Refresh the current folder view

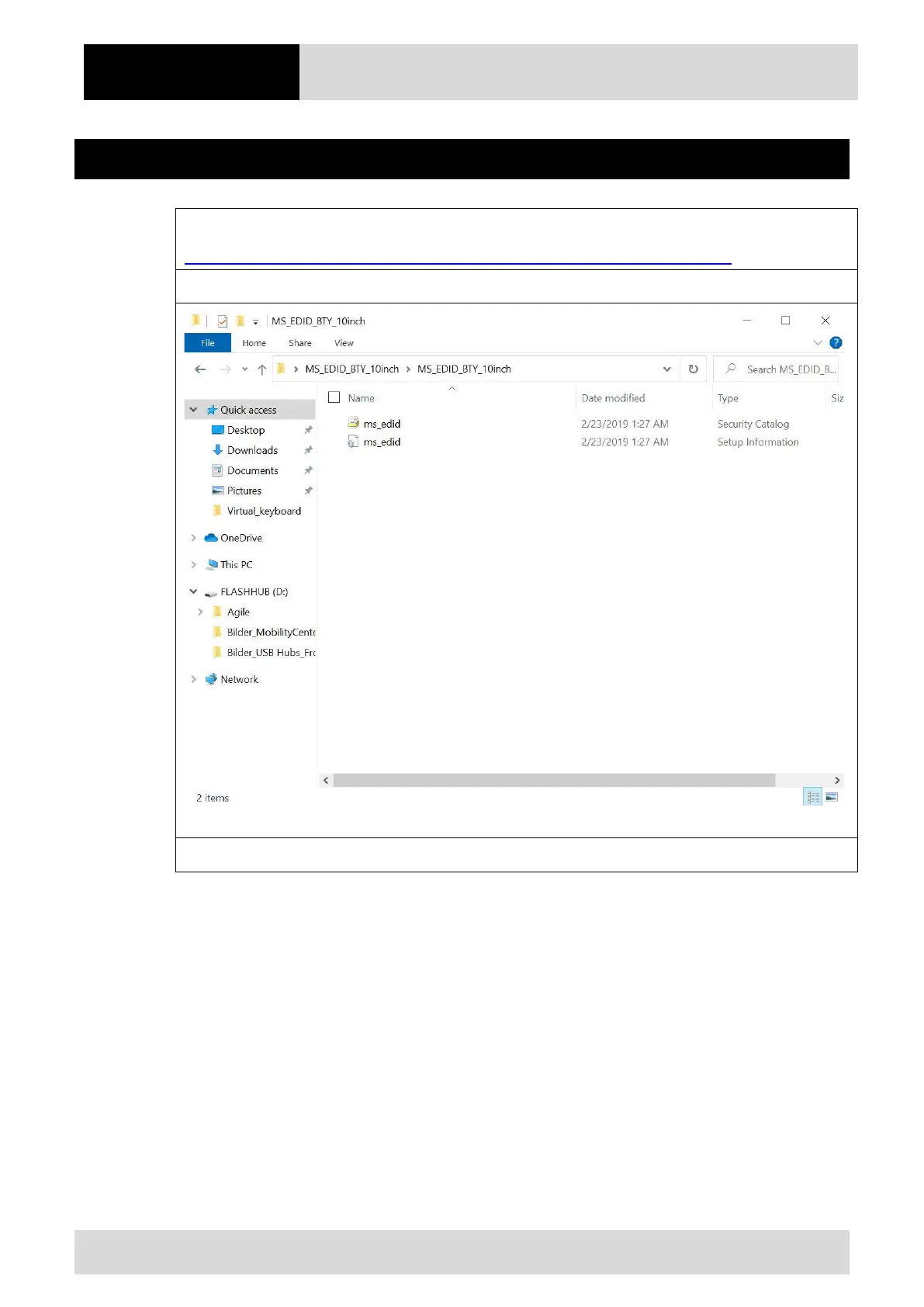[x=693, y=369]
